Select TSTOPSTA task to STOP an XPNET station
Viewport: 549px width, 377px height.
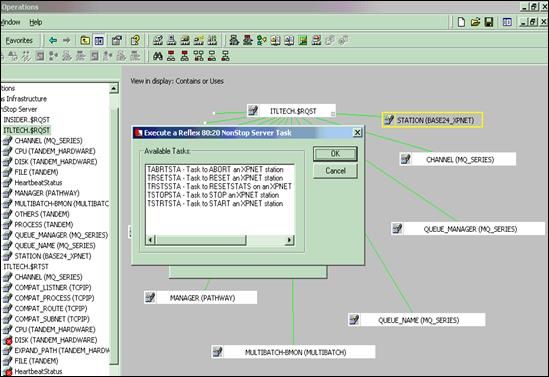tap(213, 195)
